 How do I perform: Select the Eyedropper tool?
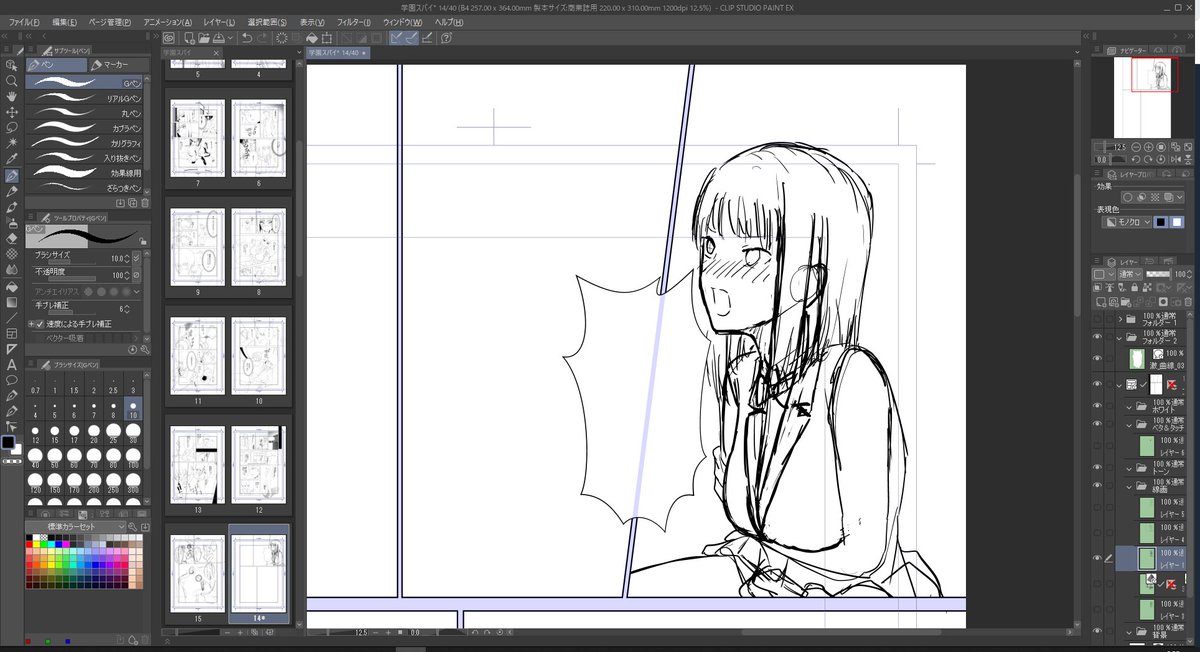pos(12,160)
